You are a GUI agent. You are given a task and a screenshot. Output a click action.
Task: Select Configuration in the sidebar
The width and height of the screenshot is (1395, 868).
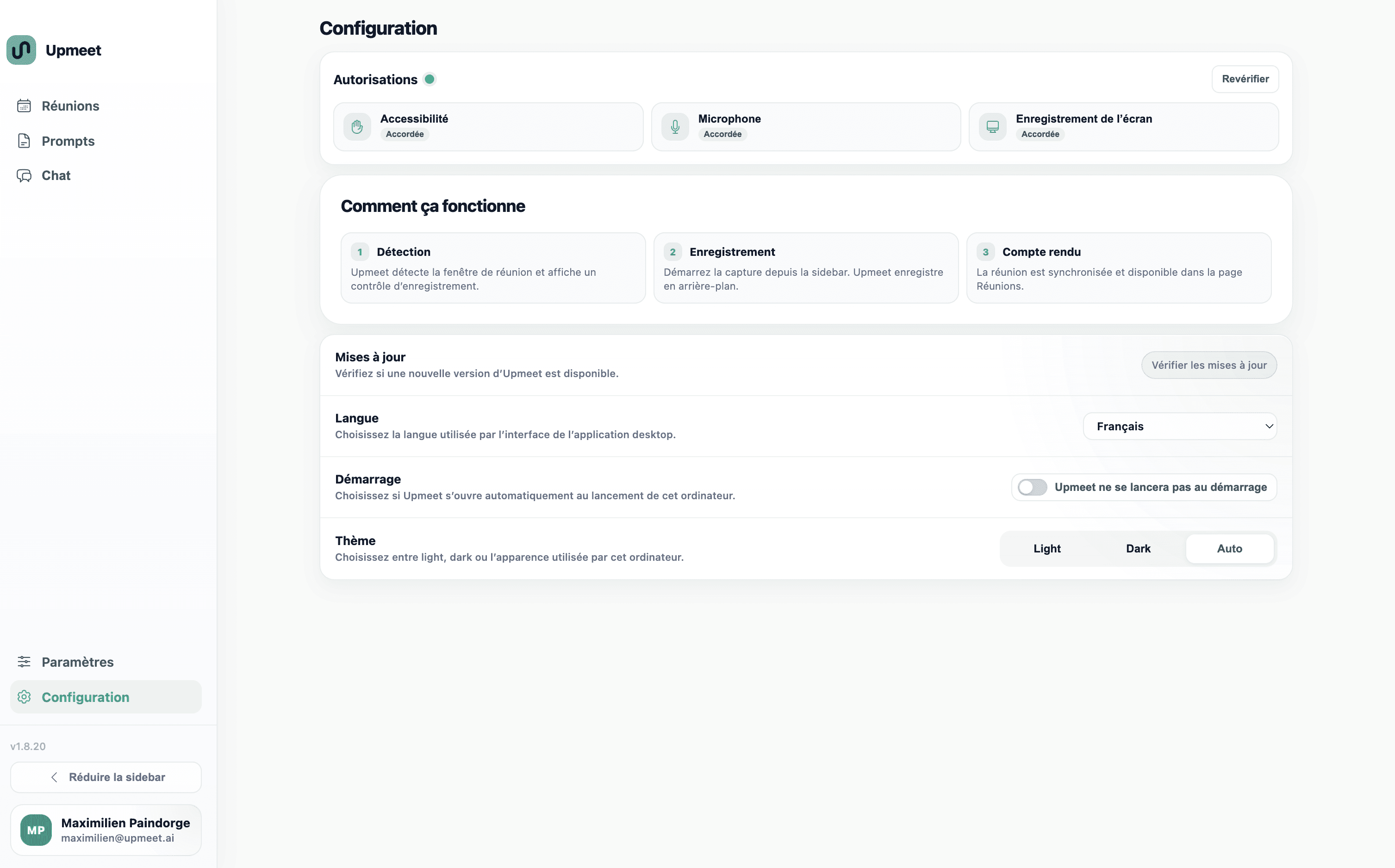tap(106, 697)
